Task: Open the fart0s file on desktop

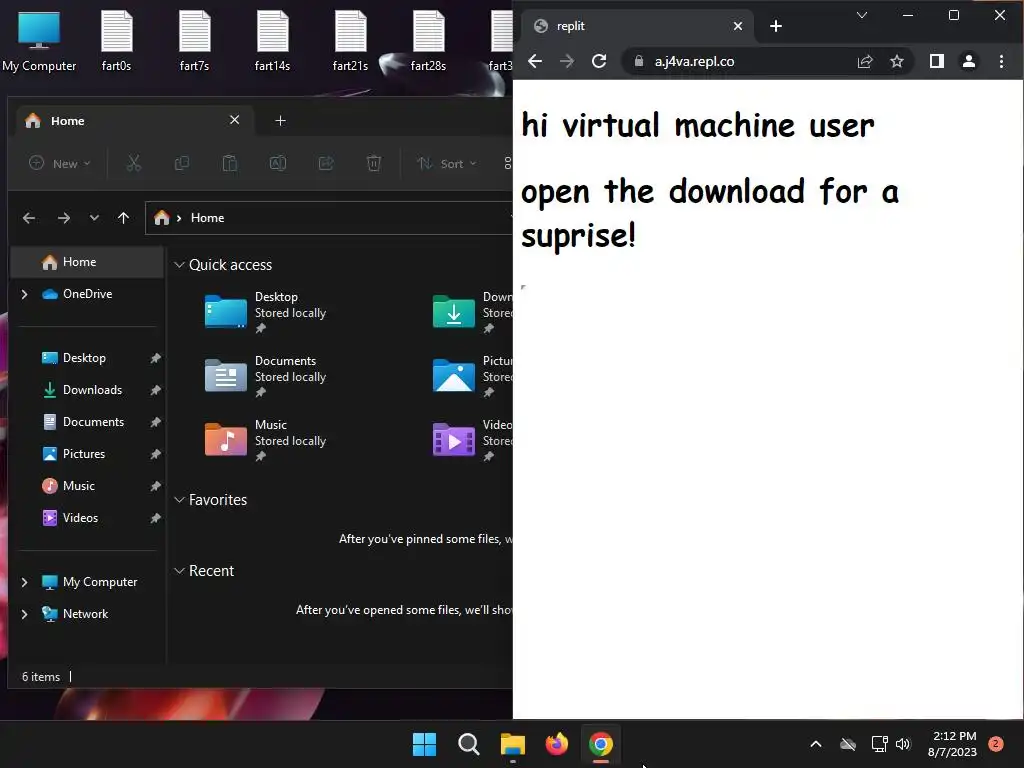Action: tap(116, 40)
